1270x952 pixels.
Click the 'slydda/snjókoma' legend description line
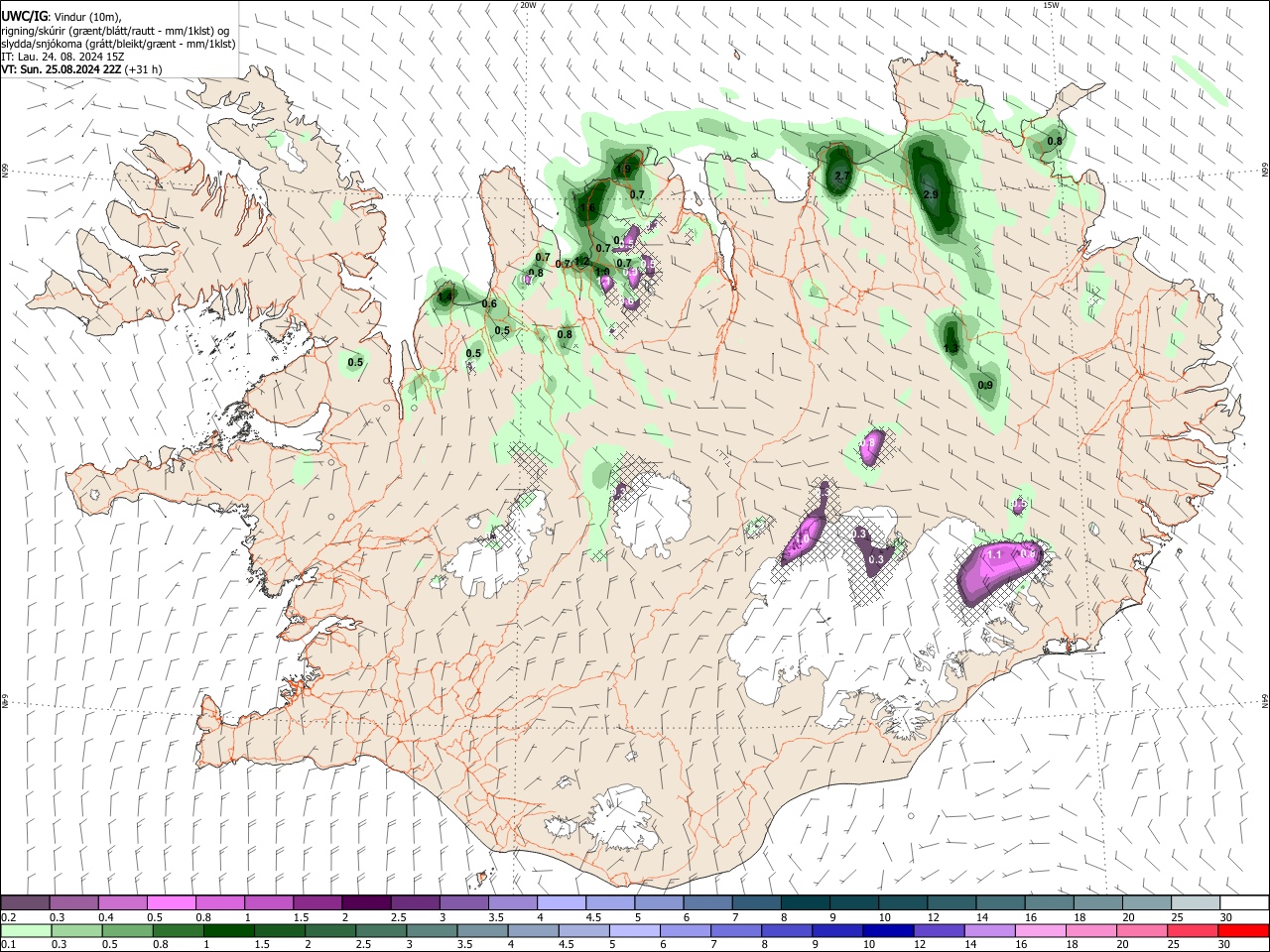[119, 44]
